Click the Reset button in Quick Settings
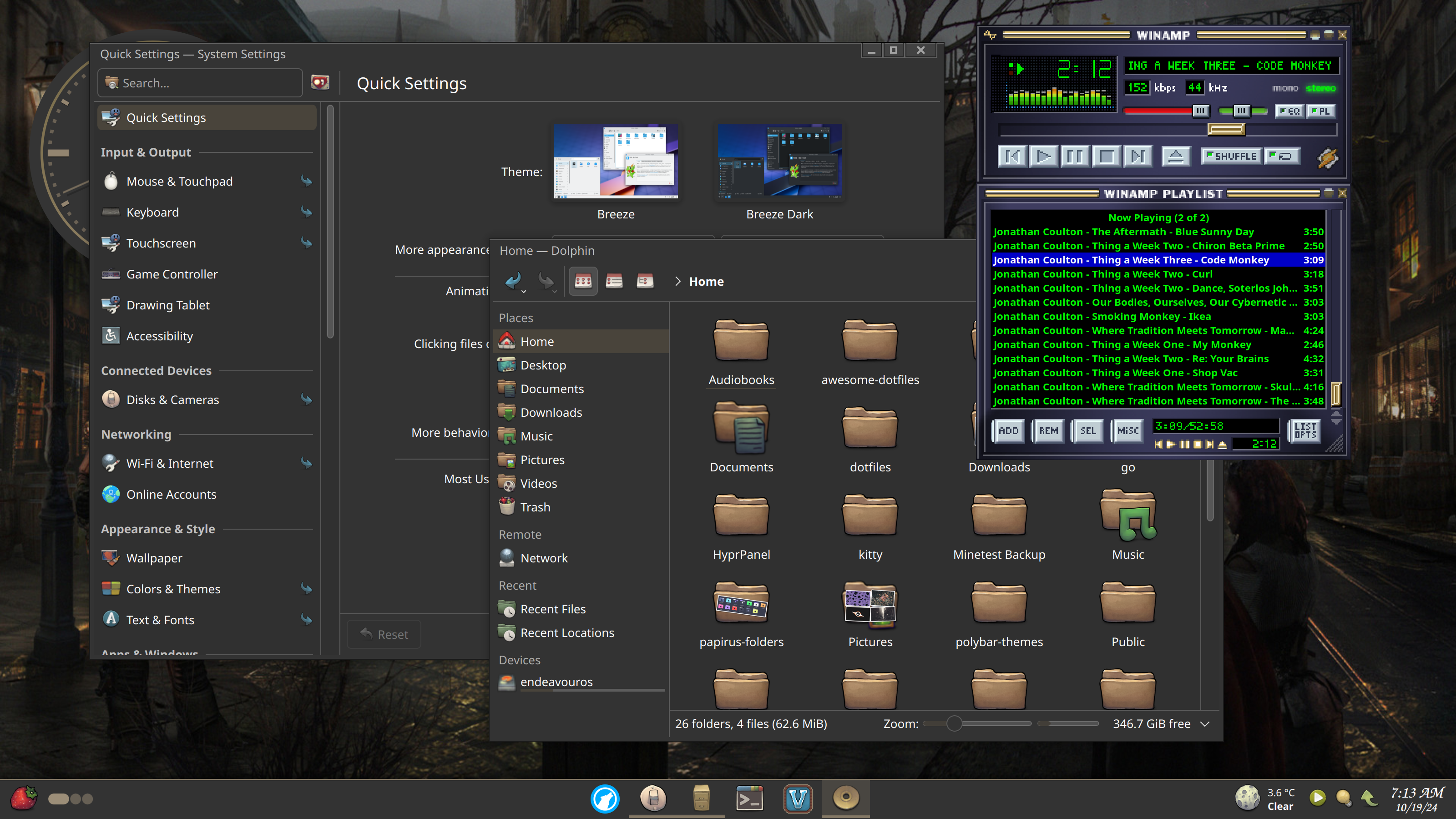The image size is (1456, 819). click(384, 634)
